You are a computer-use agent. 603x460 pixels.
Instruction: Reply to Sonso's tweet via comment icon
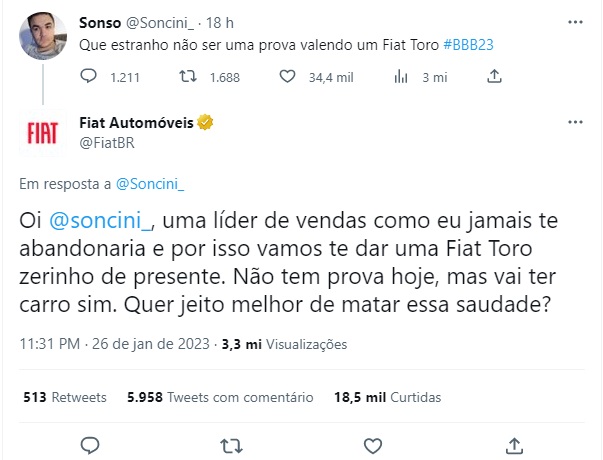click(89, 76)
